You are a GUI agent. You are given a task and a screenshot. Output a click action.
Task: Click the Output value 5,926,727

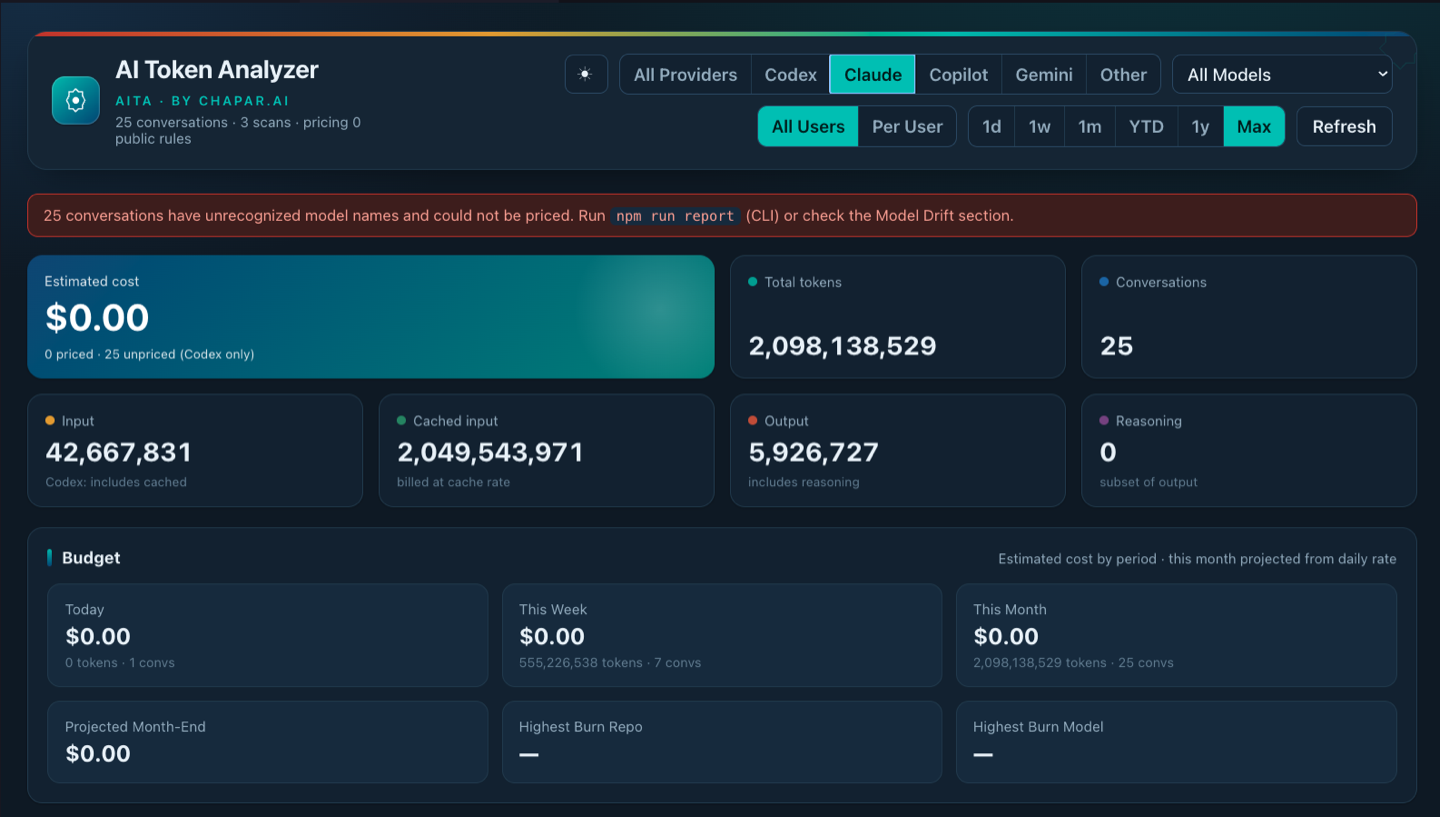[x=813, y=452]
